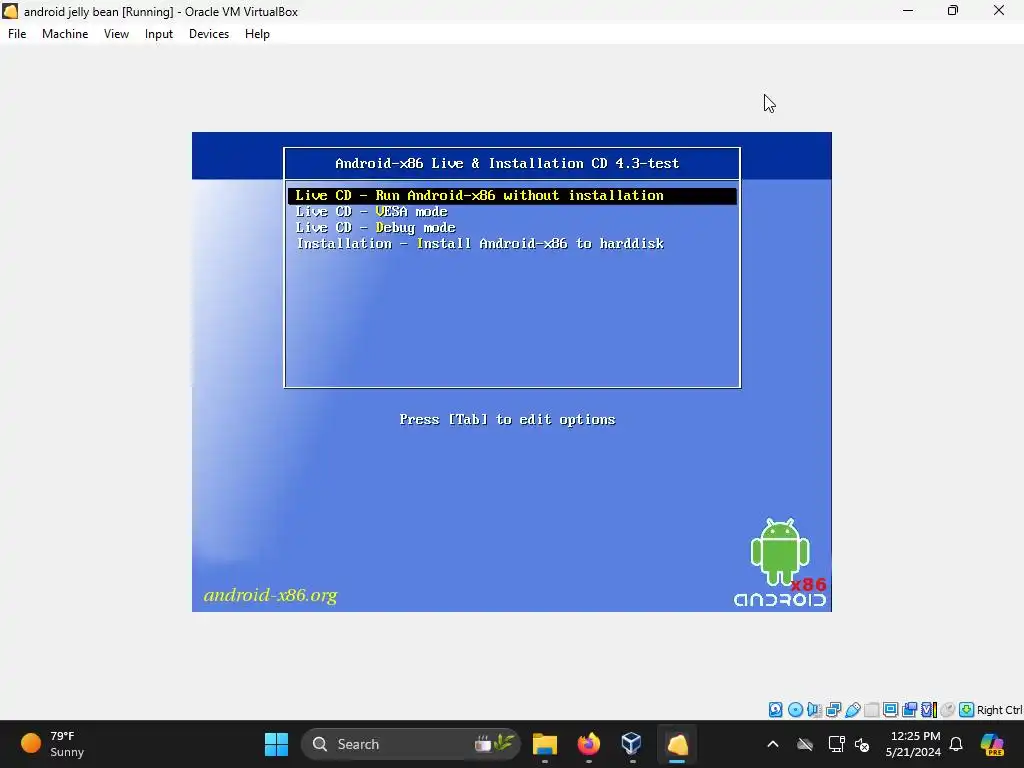Open the File menu
Image resolution: width=1024 pixels, height=768 pixels.
(x=17, y=34)
